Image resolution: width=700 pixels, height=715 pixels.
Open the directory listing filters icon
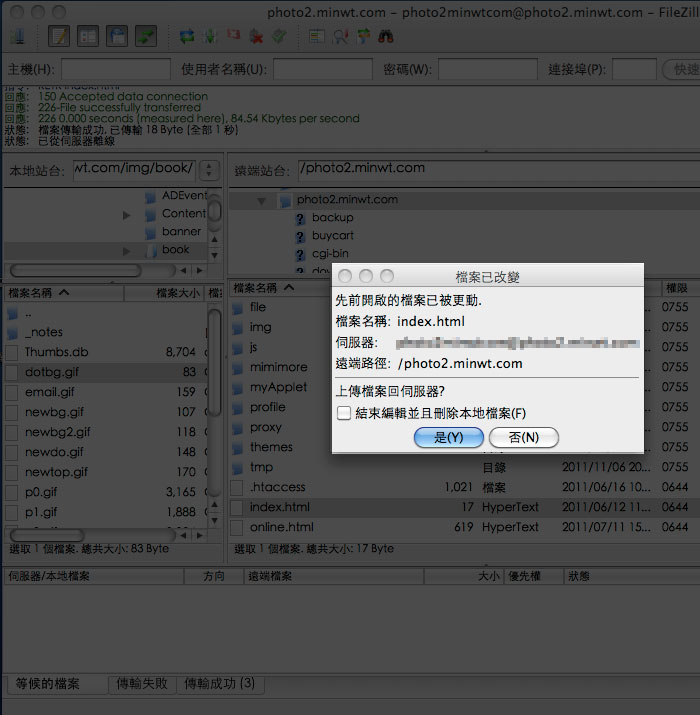point(317,36)
